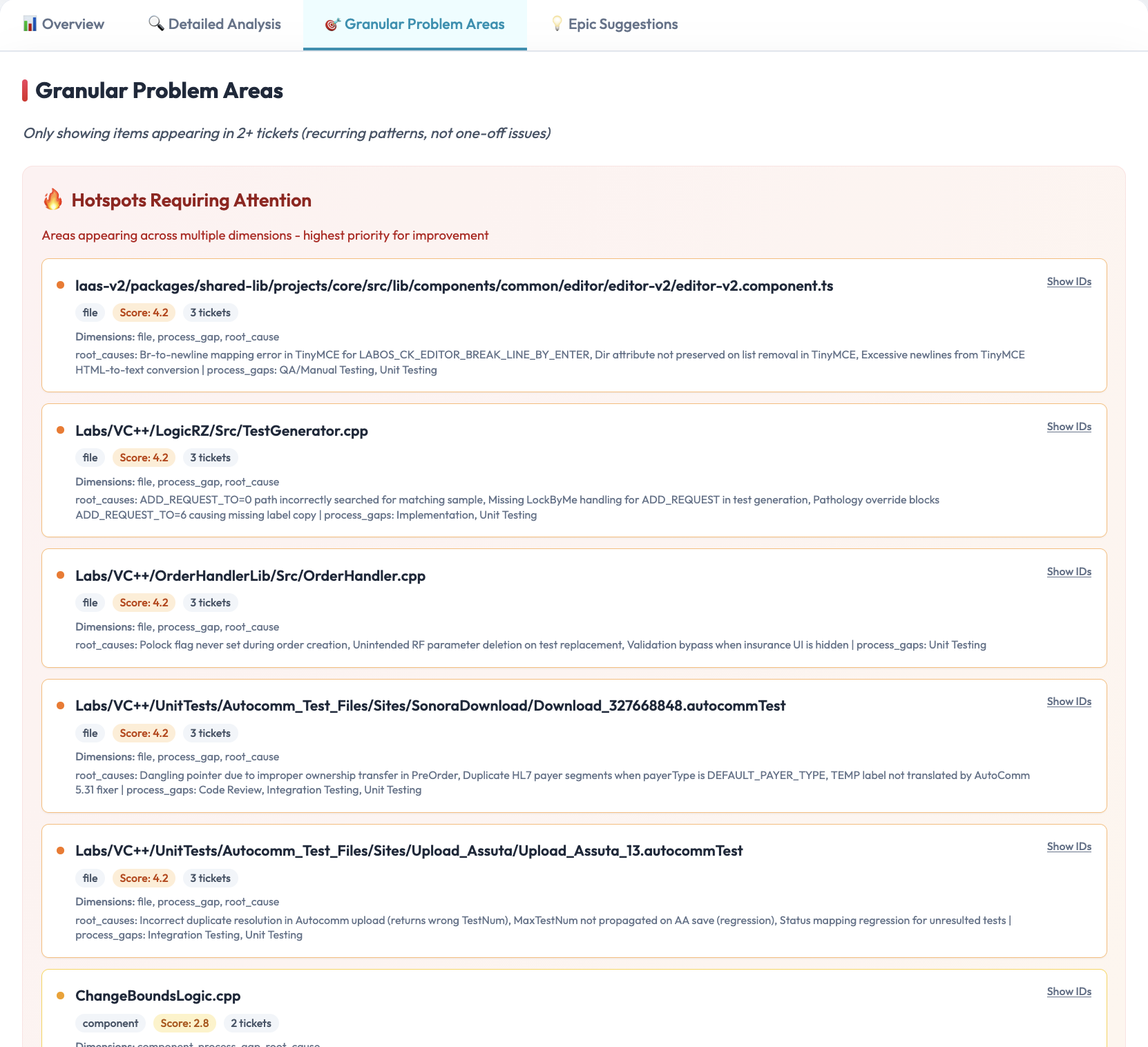
Task: Toggle the file tag under OrderHandler.cpp
Action: click(x=89, y=602)
